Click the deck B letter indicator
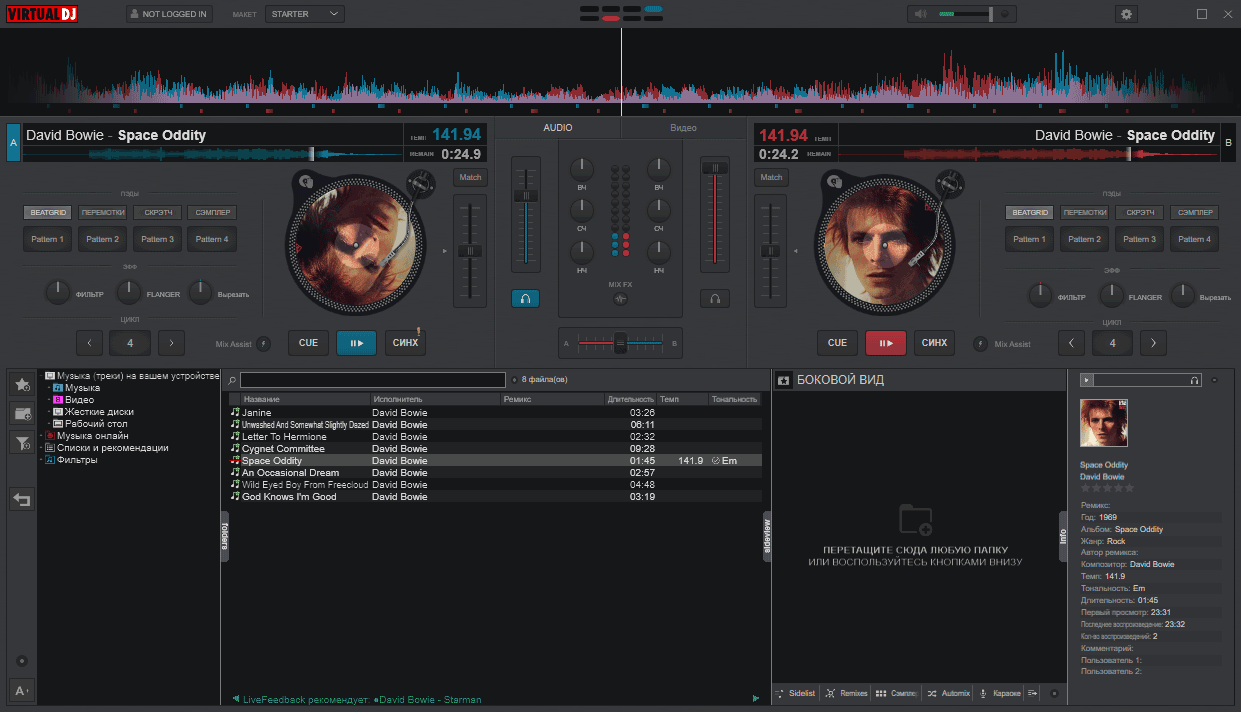1241x712 pixels. click(1228, 142)
